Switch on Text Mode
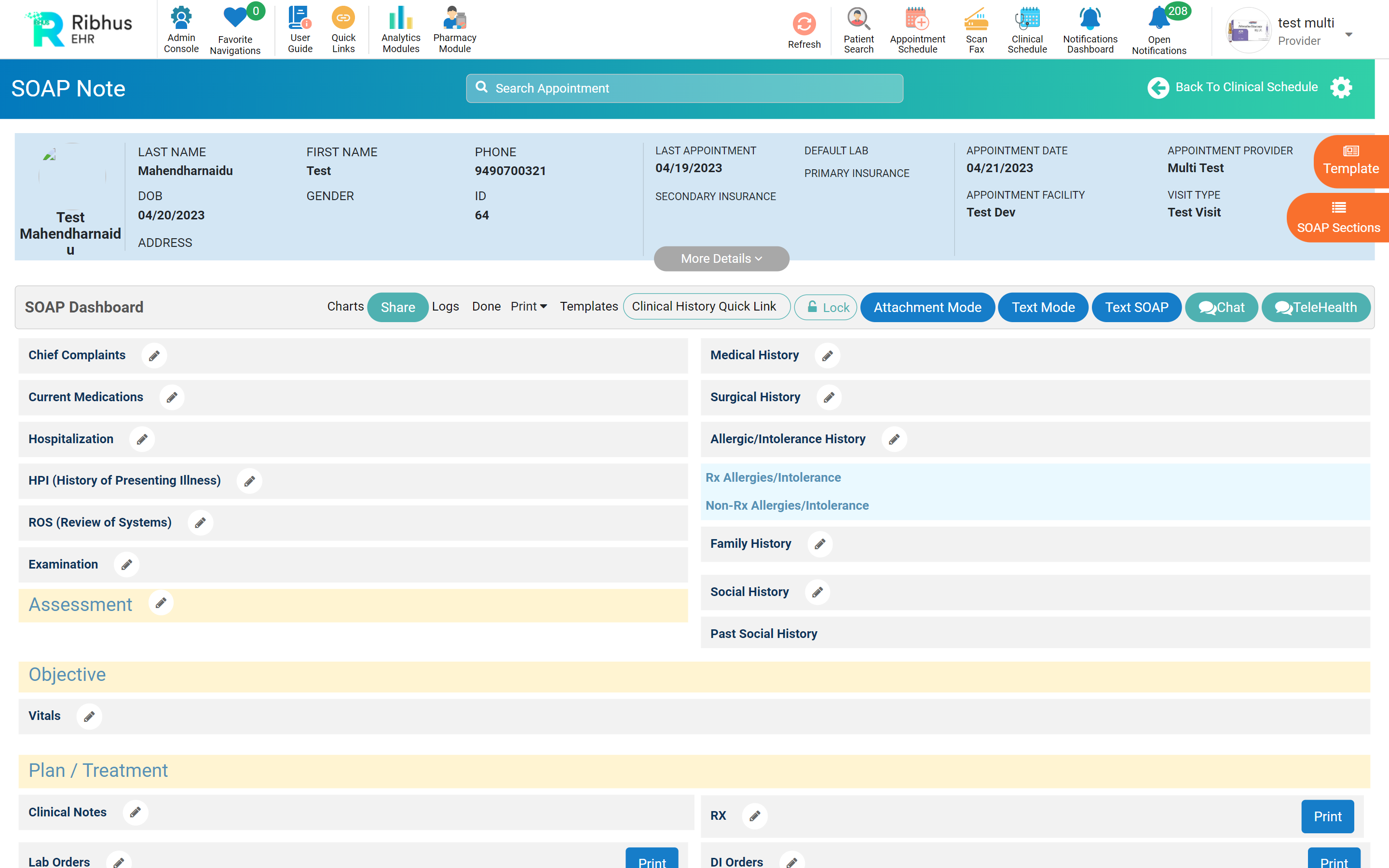The height and width of the screenshot is (868, 1389). tap(1042, 307)
